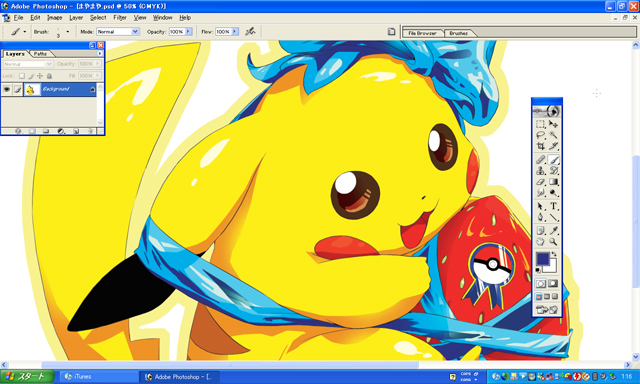
Task: Select the Crop tool
Action: pos(541,146)
